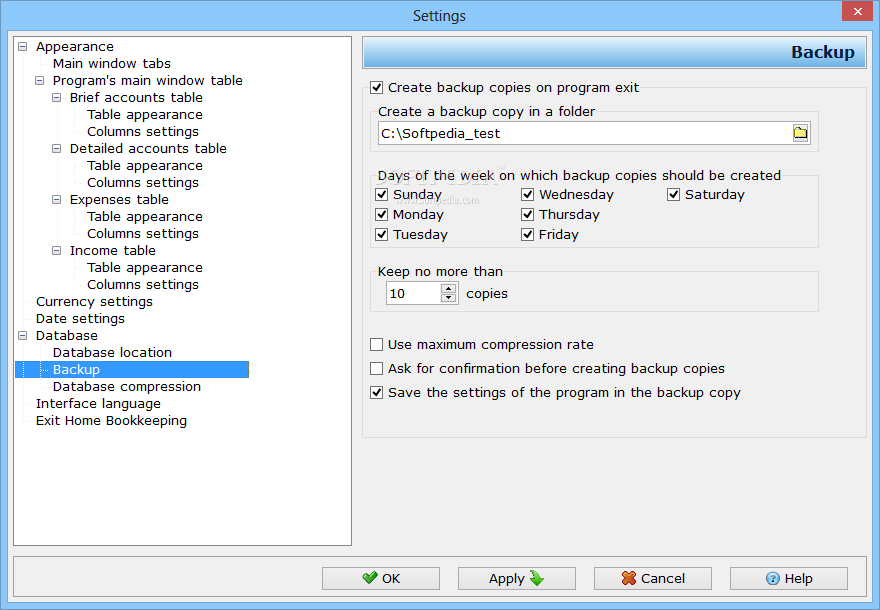Increase the number of copies to keep

[x=448, y=288]
